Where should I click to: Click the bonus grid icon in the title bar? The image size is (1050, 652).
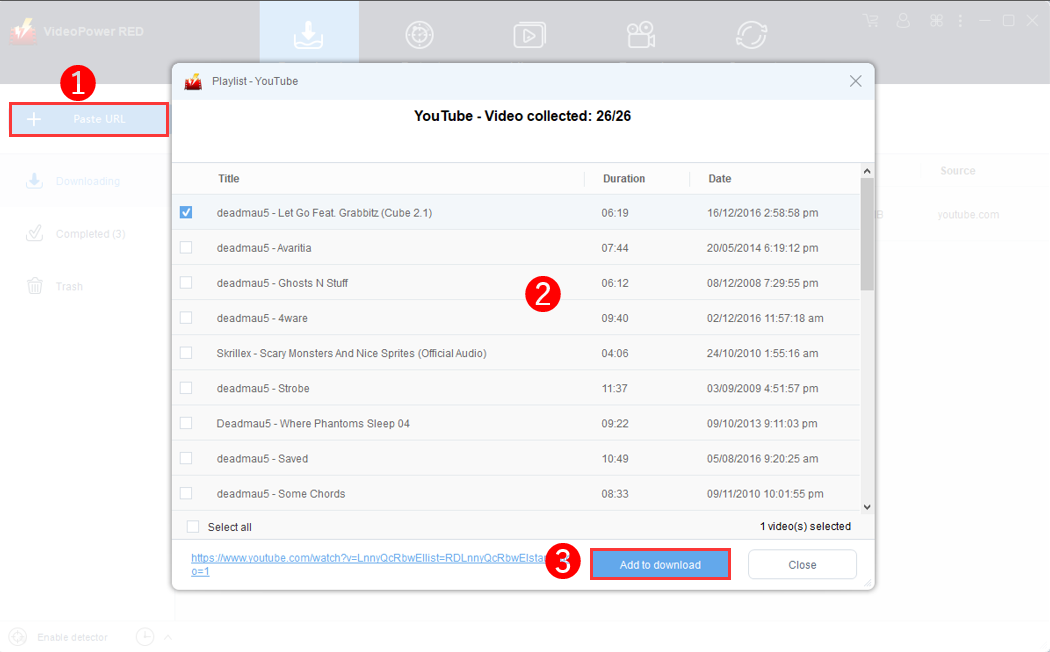(936, 19)
